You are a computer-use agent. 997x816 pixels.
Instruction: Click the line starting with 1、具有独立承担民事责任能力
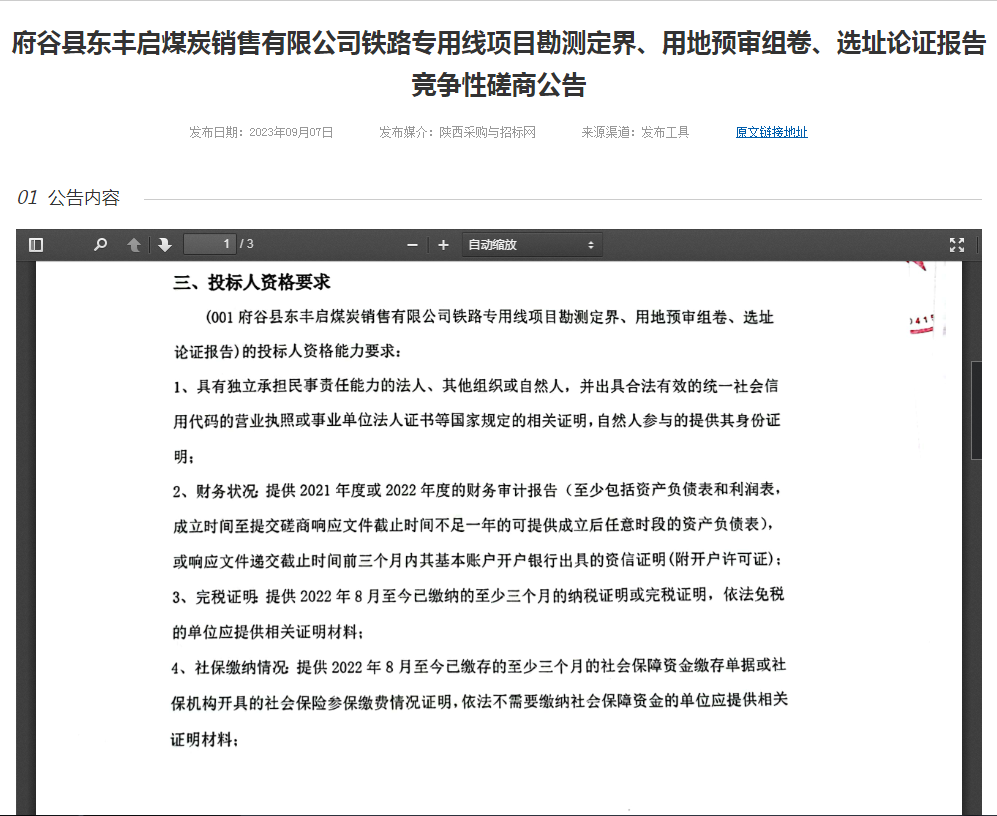(x=476, y=386)
